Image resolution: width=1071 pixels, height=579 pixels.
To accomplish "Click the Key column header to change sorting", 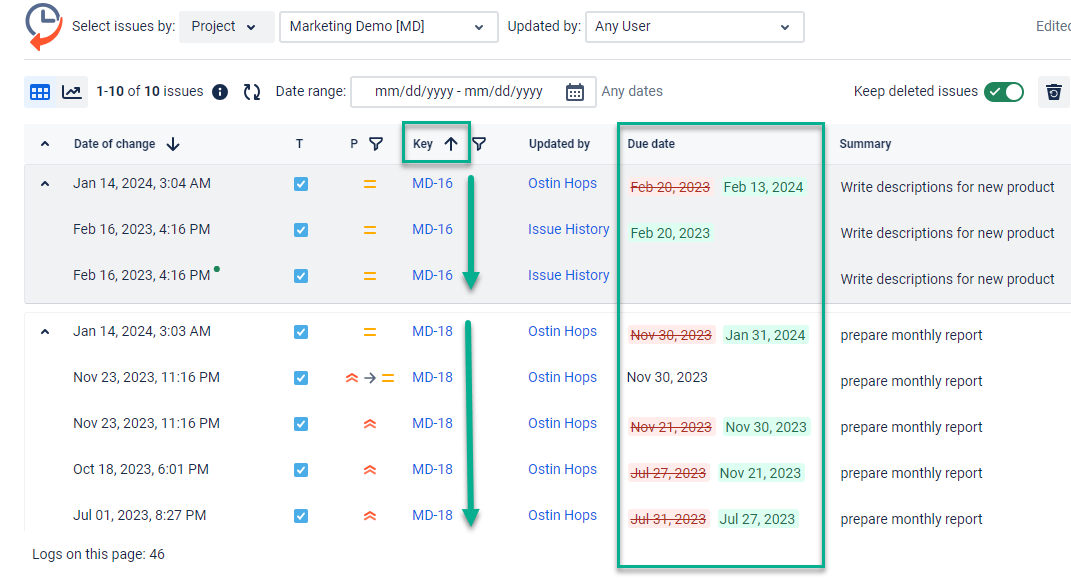I will pos(435,143).
